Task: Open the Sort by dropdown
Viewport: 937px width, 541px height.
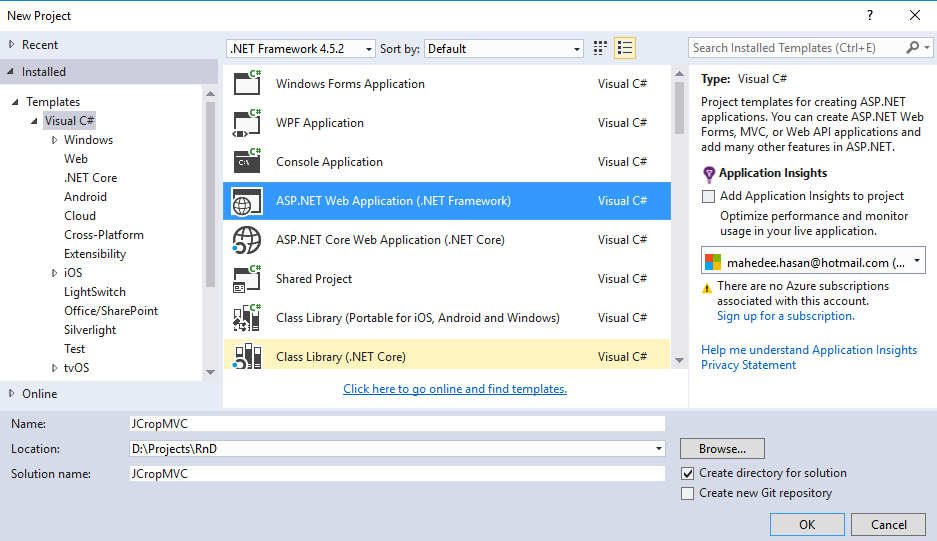Action: pos(504,49)
